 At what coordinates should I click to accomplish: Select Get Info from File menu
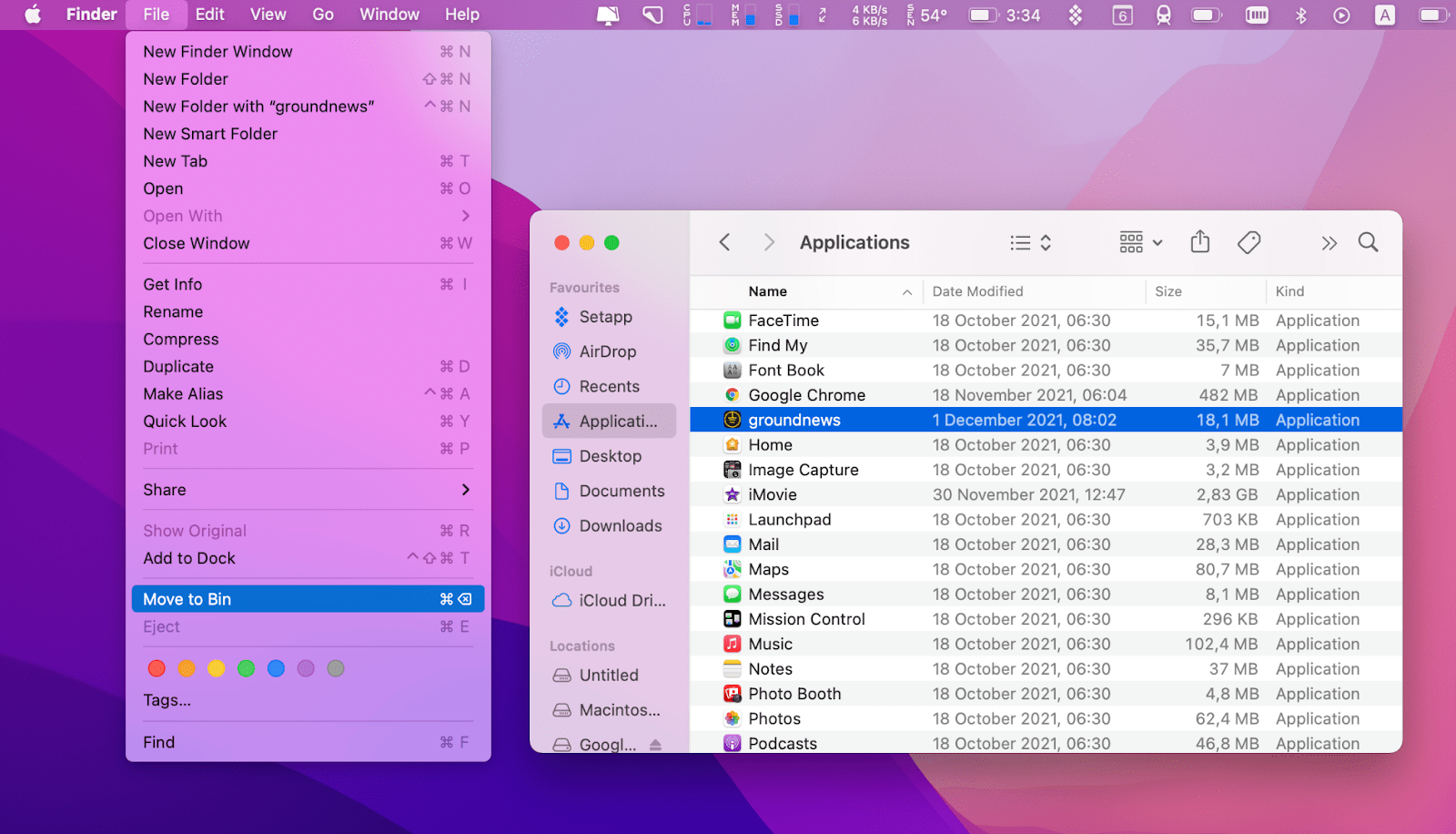(x=308, y=284)
